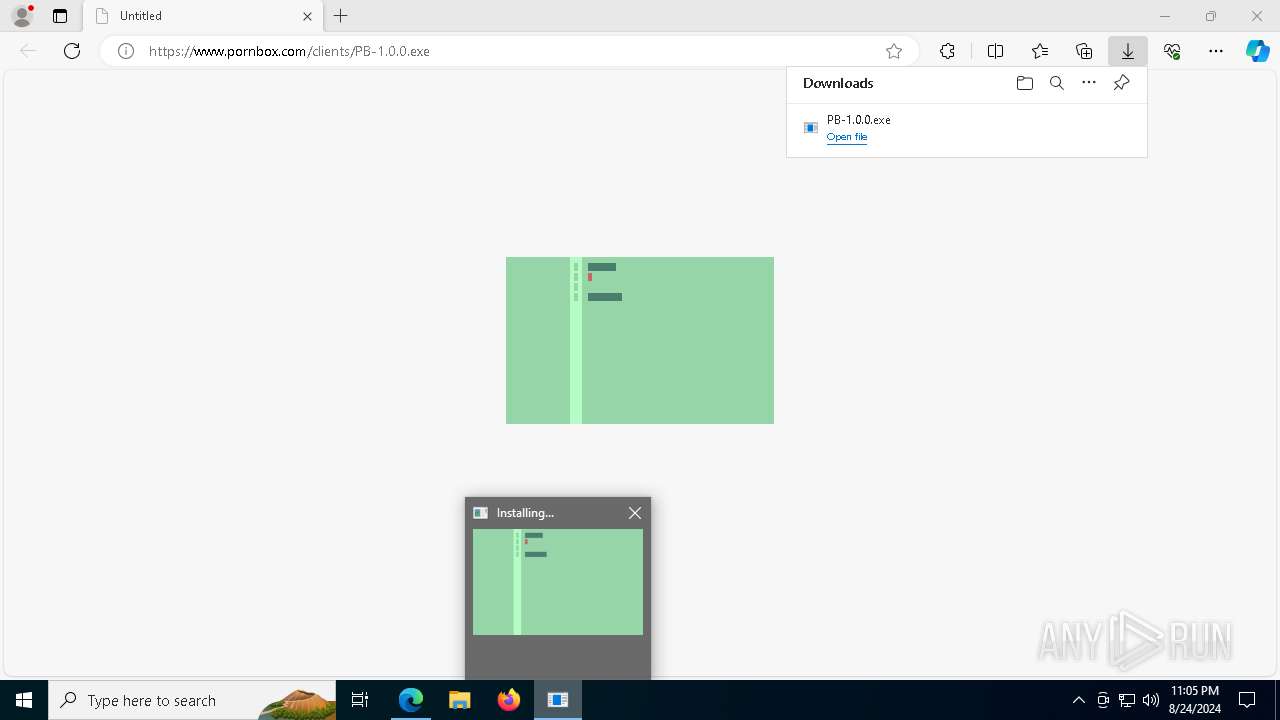Open tab actions menu icon

click(60, 16)
